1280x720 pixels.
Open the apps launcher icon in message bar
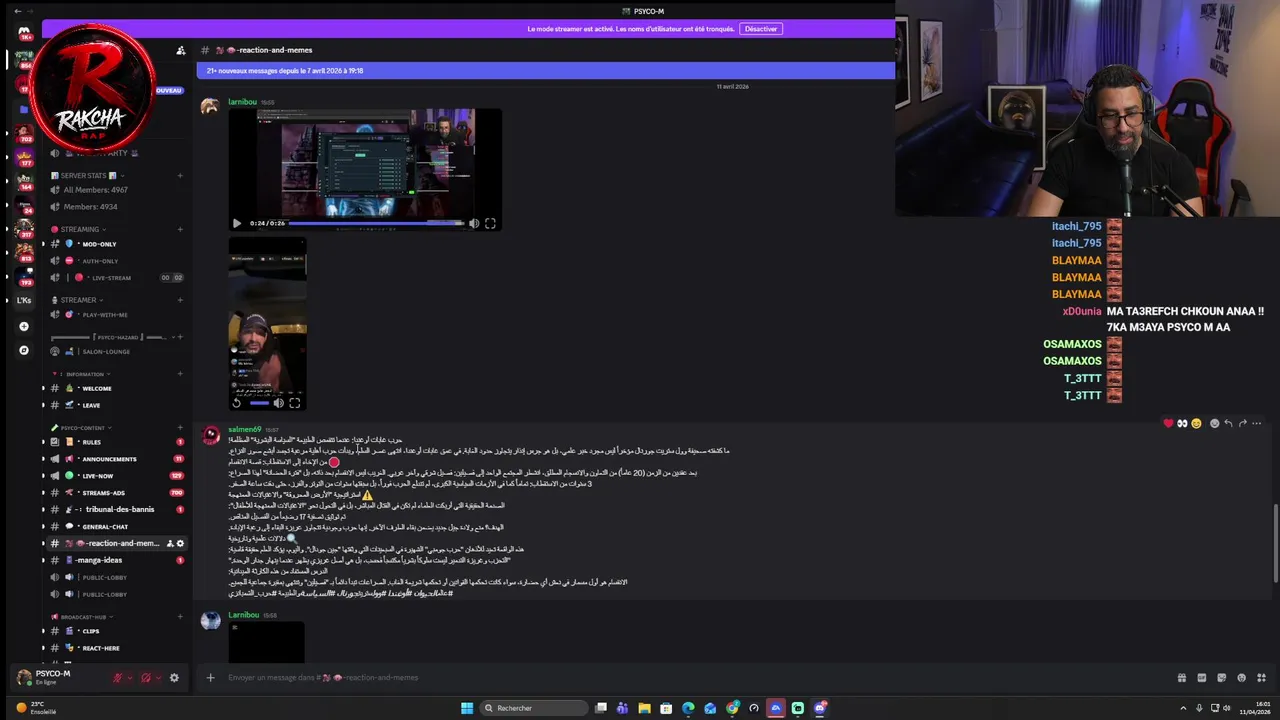coord(1260,677)
